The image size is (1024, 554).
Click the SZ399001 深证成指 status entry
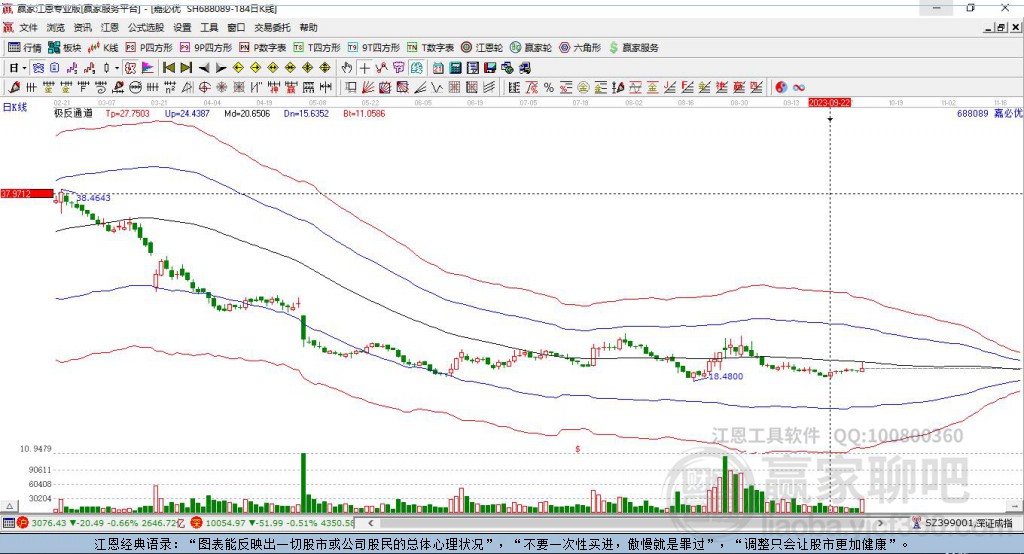[962, 523]
